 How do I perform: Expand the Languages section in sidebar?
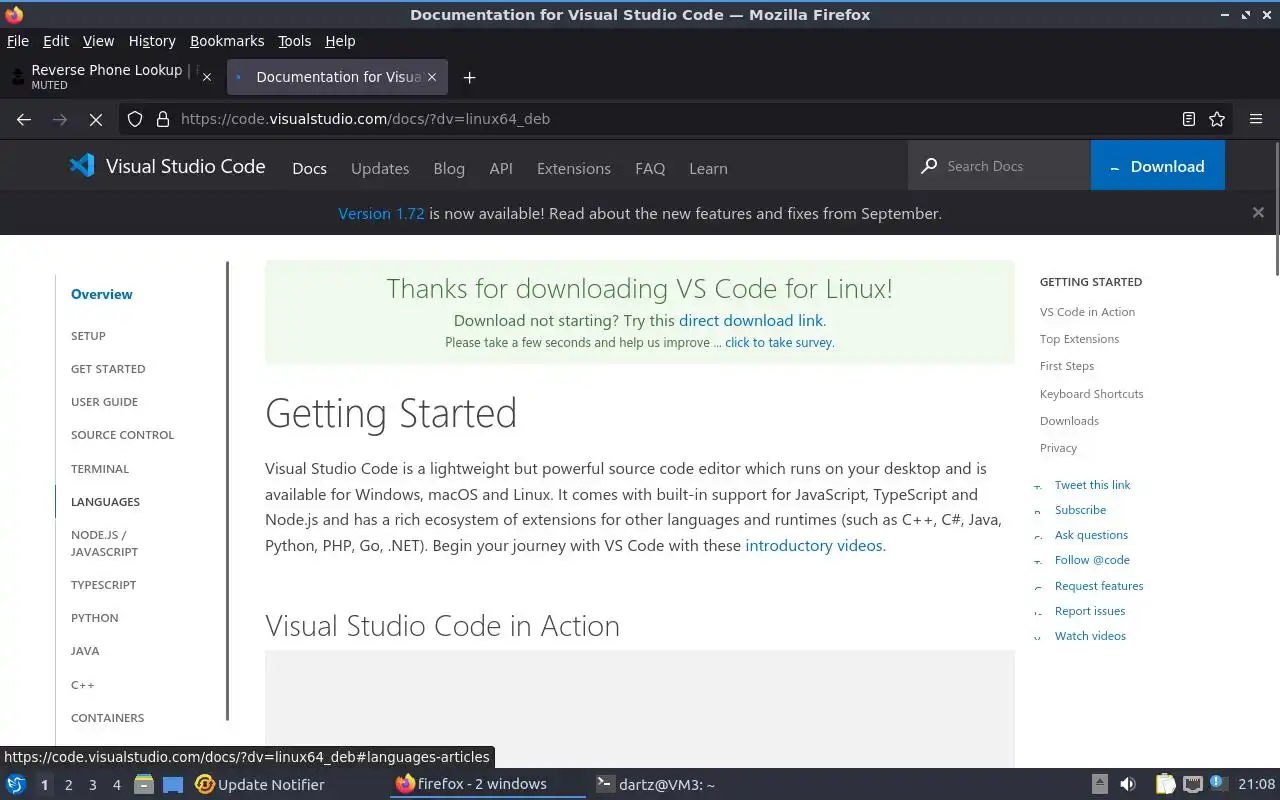[x=105, y=502]
